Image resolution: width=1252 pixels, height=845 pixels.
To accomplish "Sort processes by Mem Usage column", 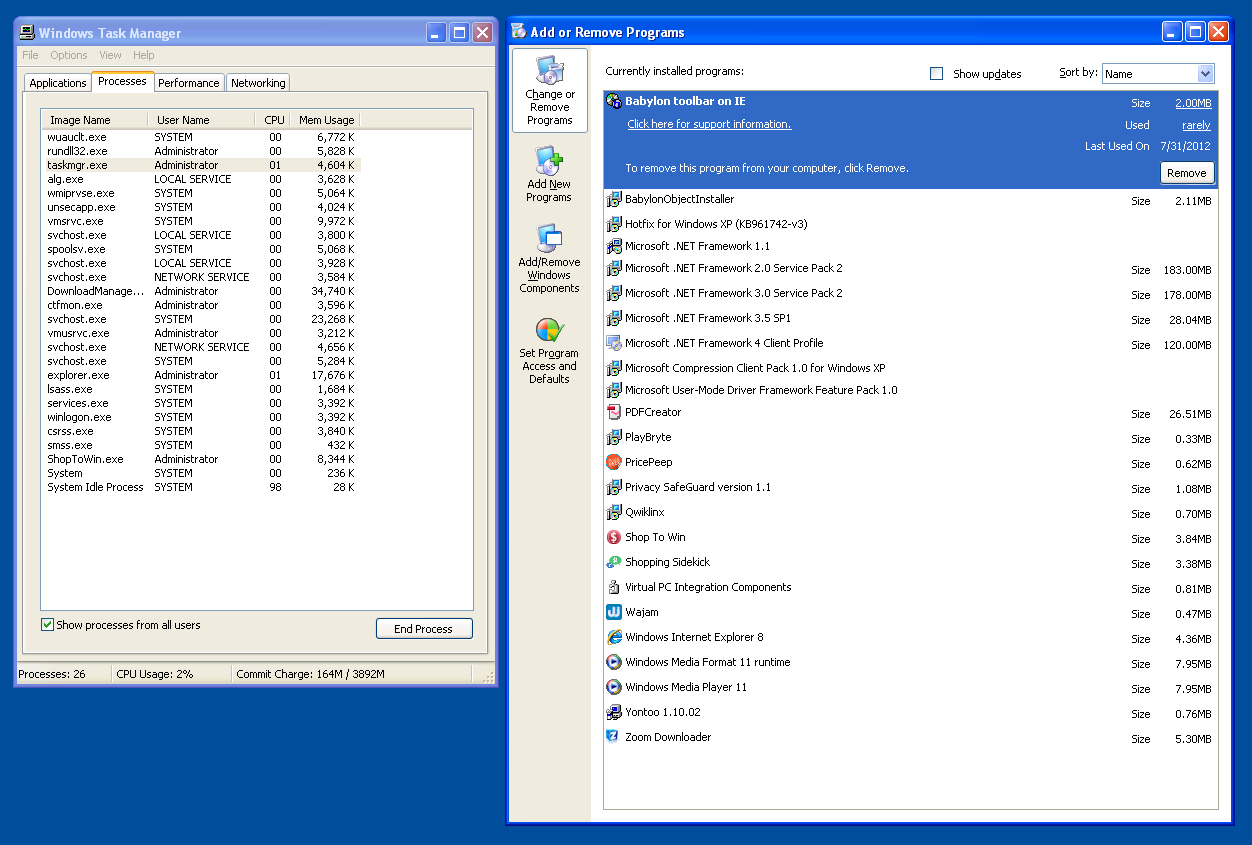I will pos(325,120).
